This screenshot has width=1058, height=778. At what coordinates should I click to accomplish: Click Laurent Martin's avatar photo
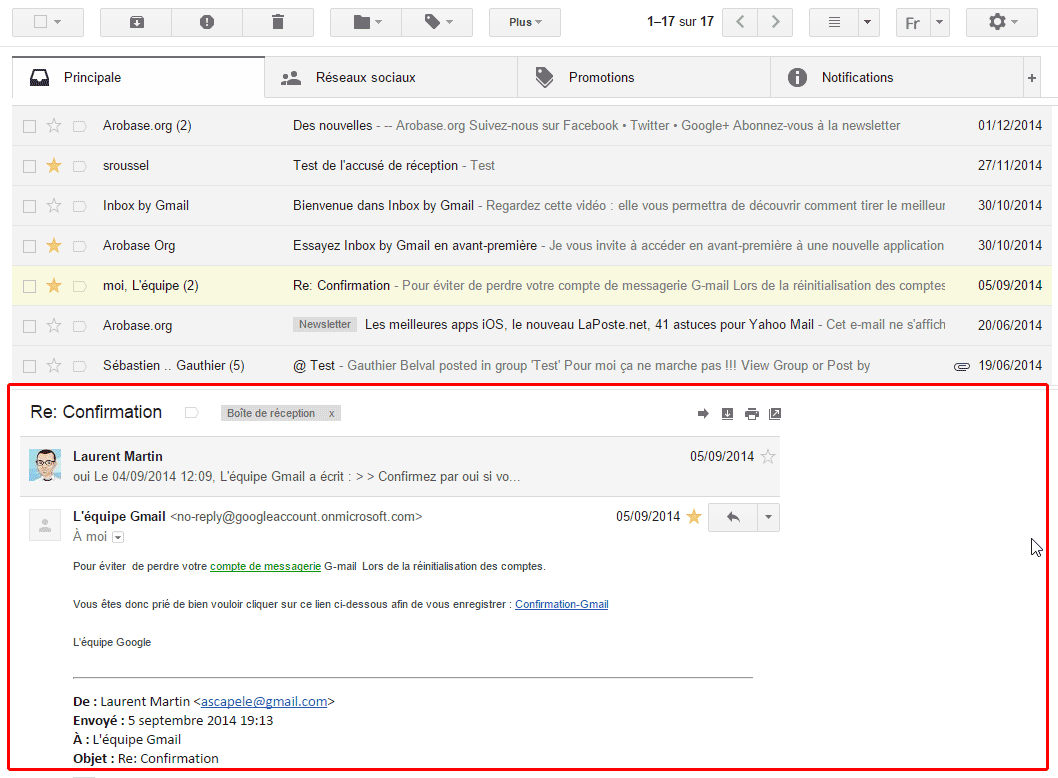(x=45, y=465)
